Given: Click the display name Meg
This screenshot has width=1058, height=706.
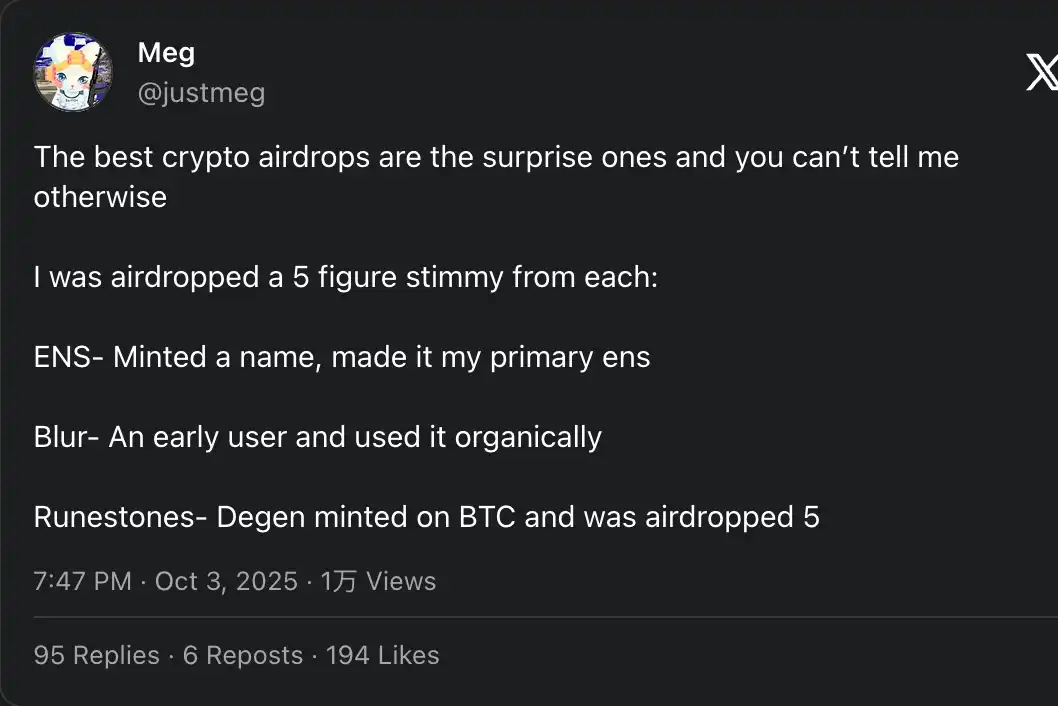Looking at the screenshot, I should pos(166,52).
